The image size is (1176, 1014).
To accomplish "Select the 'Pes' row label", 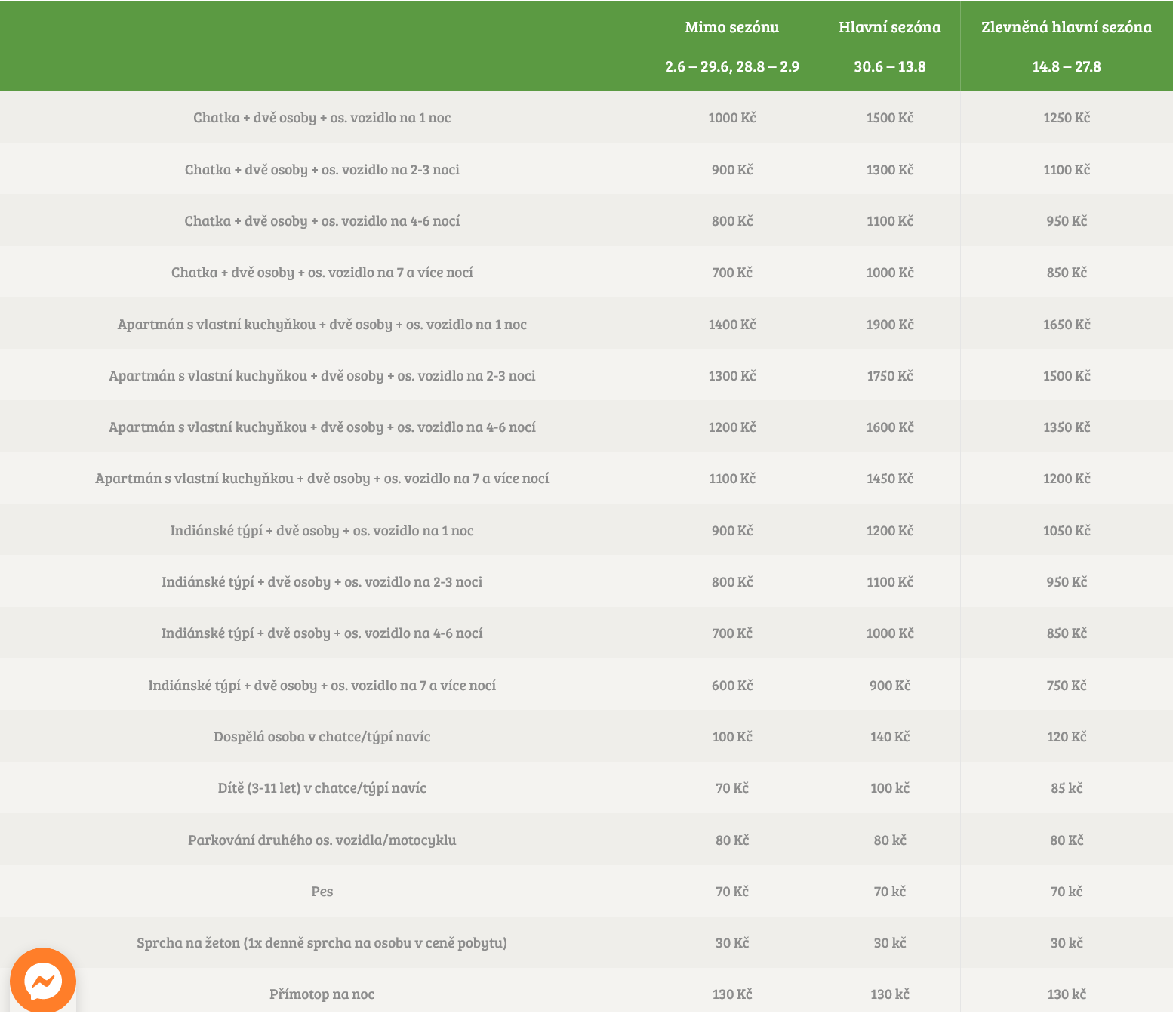I will 322,892.
